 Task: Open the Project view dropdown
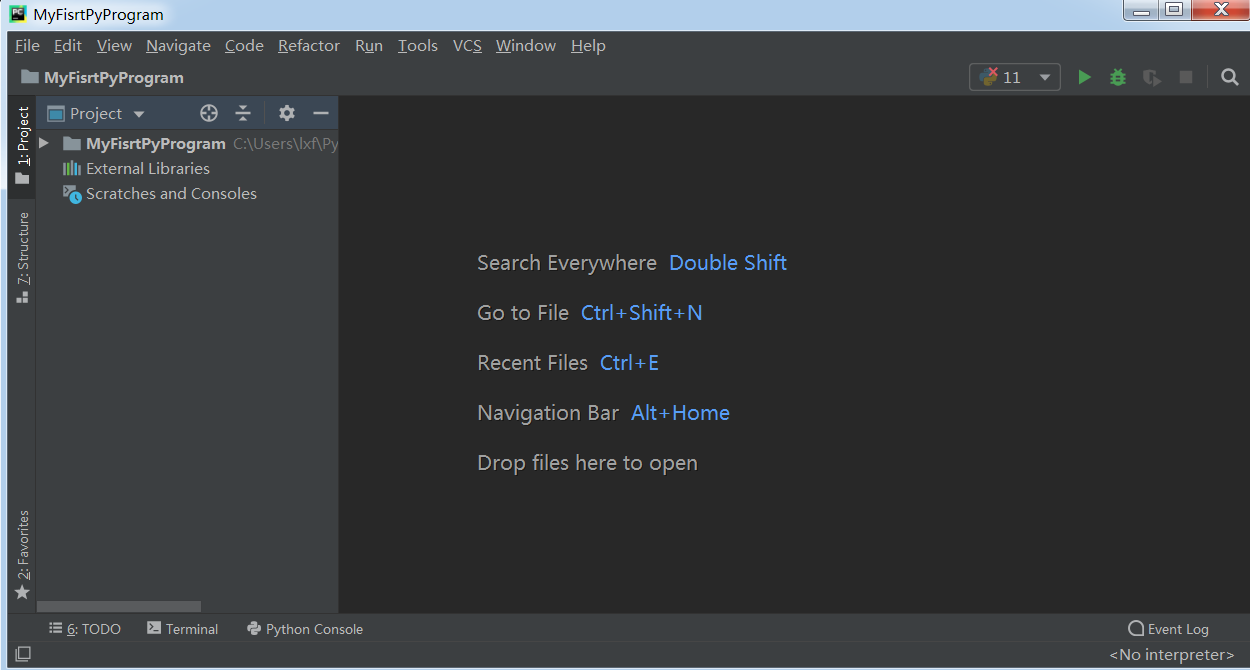[96, 113]
